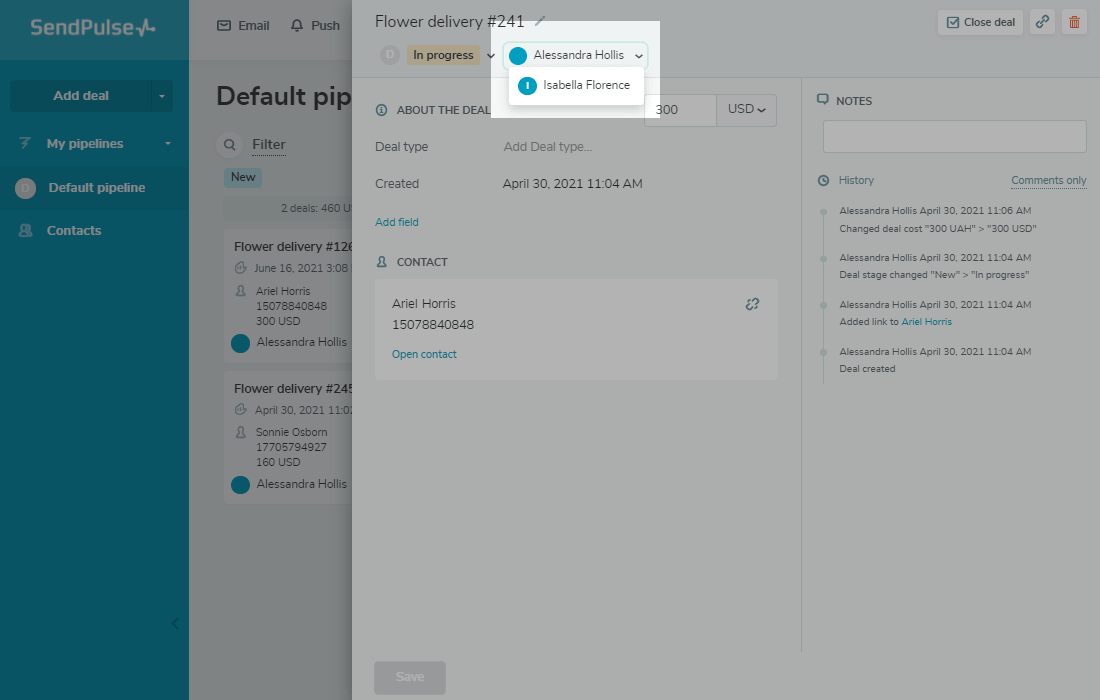
Task: Open the Email menu item
Action: tap(243, 25)
